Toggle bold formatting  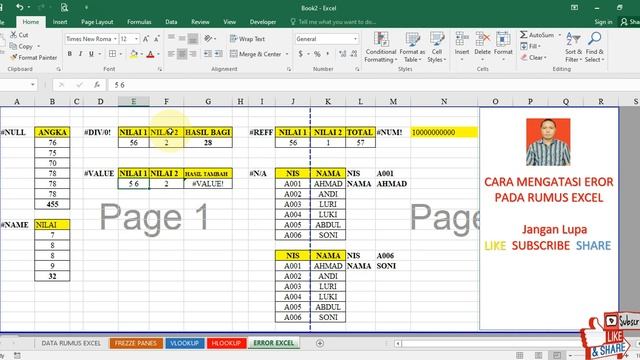(x=70, y=54)
